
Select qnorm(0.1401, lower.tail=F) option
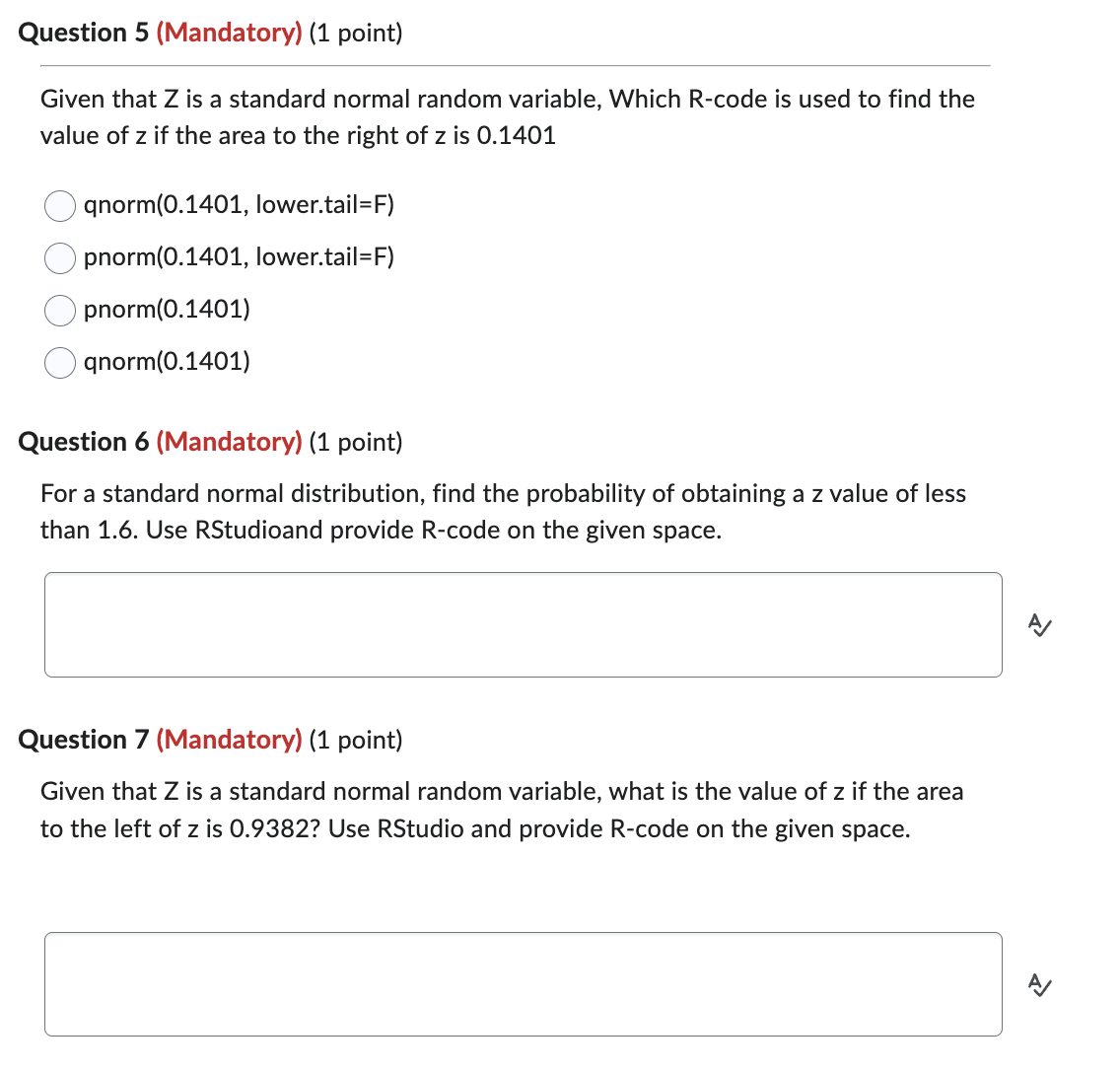[x=59, y=206]
